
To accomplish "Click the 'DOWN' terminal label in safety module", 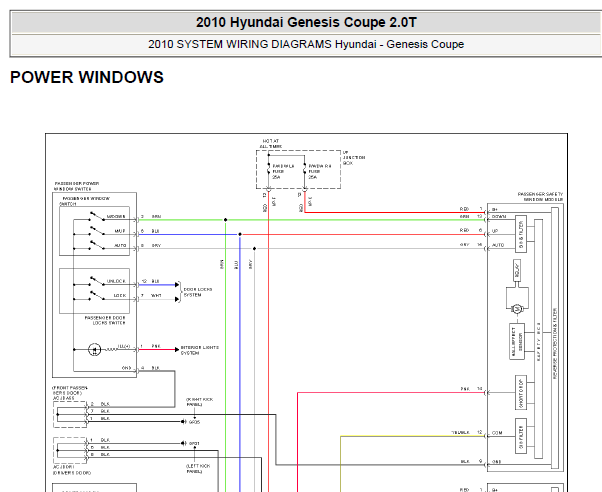I will point(499,217).
